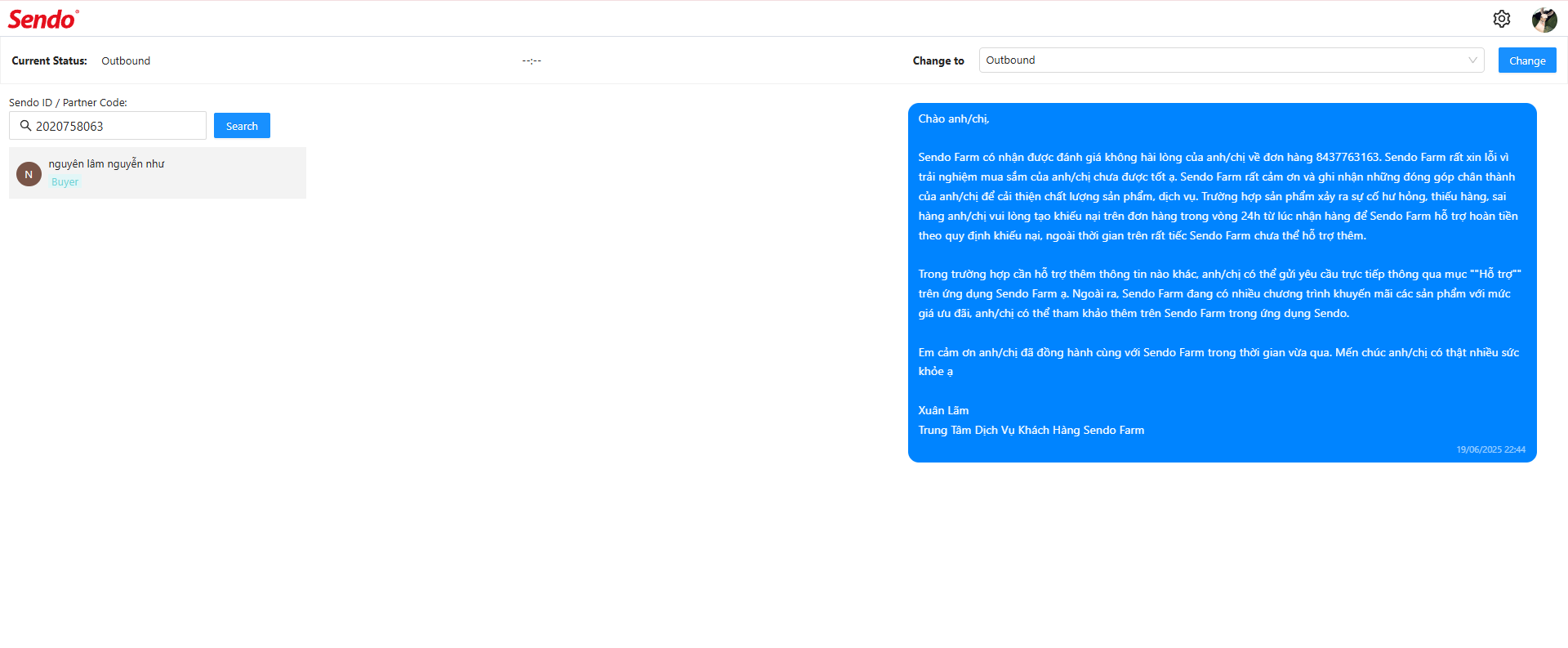The width and height of the screenshot is (1568, 648).
Task: Click the Change to label
Action: point(938,61)
